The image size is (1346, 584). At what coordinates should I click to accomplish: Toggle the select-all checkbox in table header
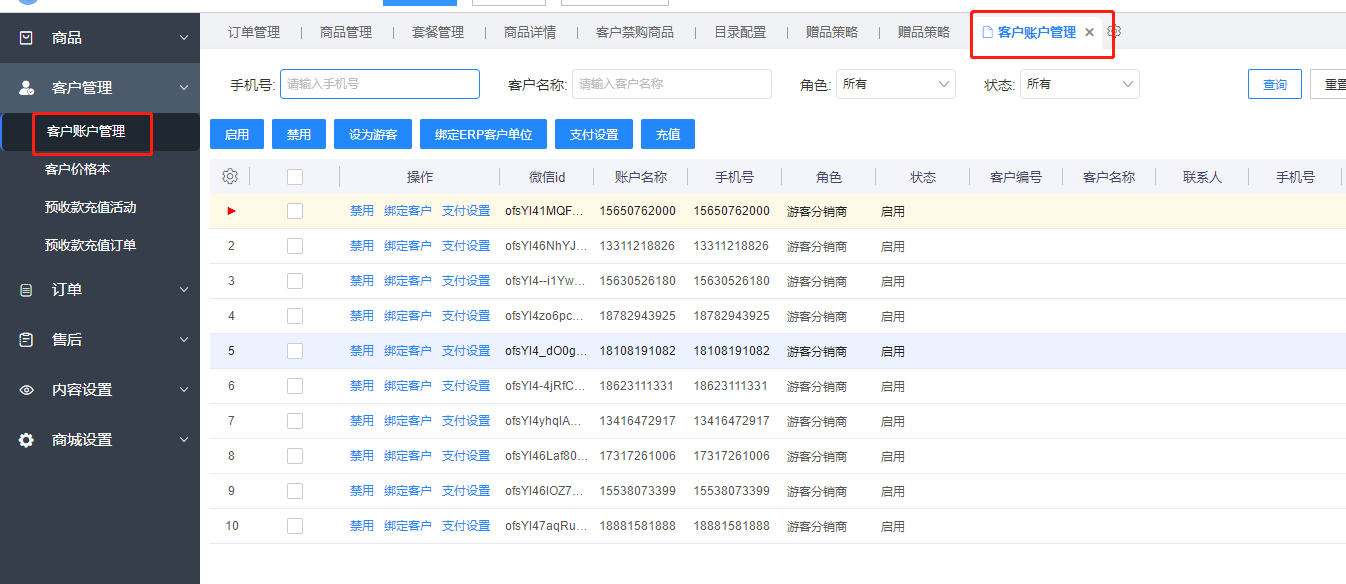[x=295, y=177]
